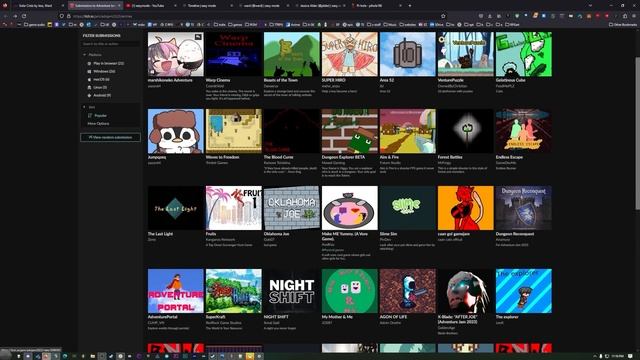Open the NIGHT SHIFT thumbnail
Image resolution: width=640 pixels, height=360 pixels.
coord(292,291)
